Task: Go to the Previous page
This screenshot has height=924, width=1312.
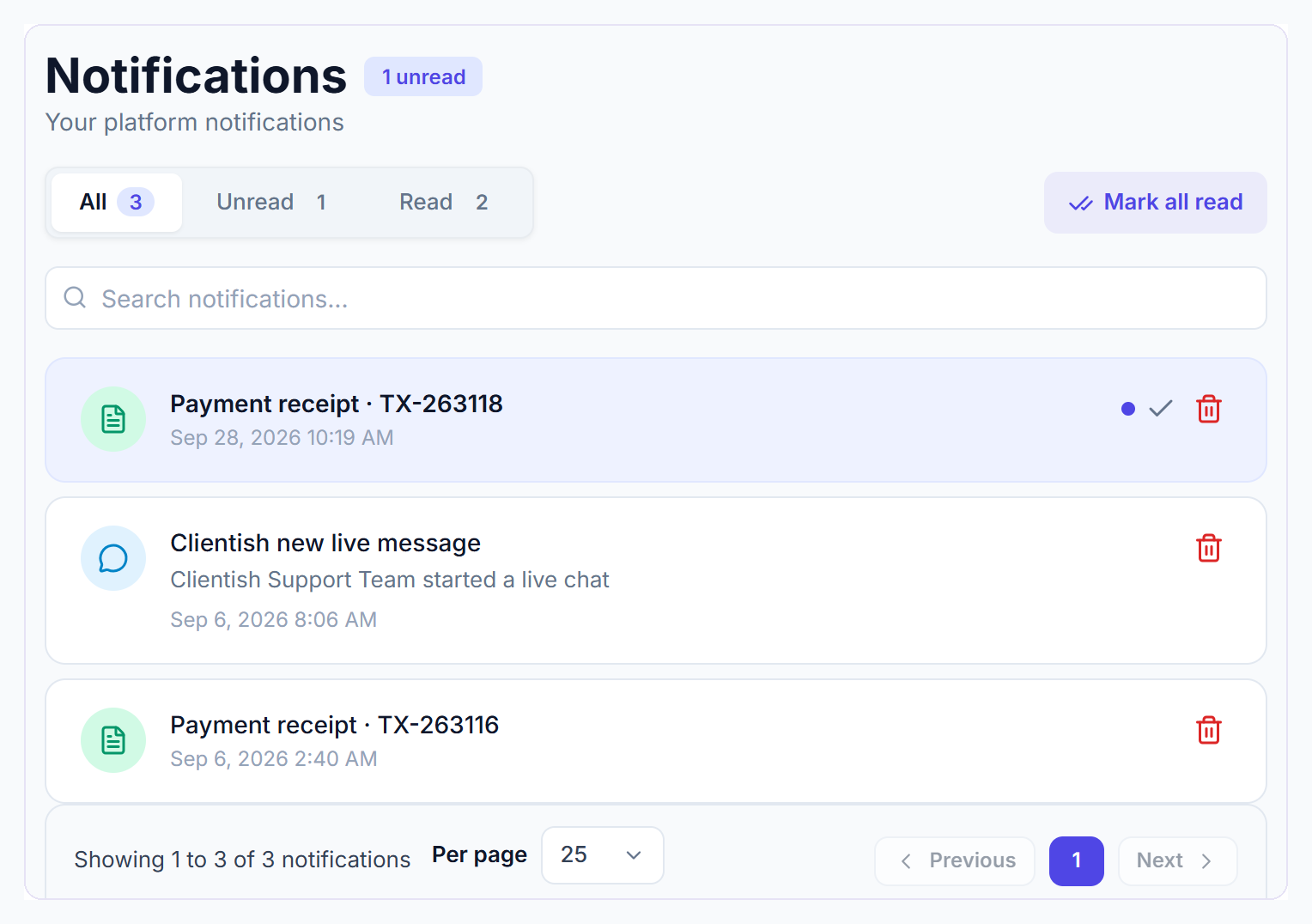Action: coord(955,861)
